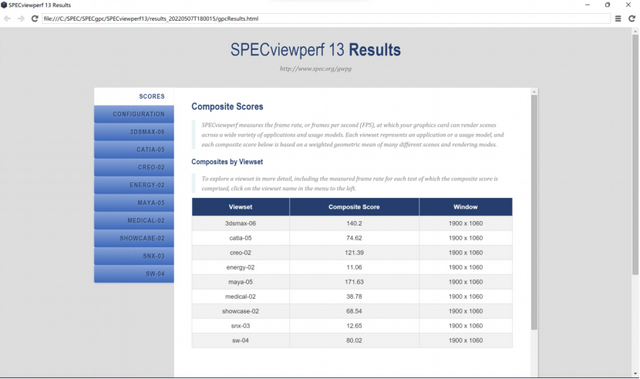Click the browser forward arrow
This screenshot has width=640, height=379.
(x=21, y=18)
